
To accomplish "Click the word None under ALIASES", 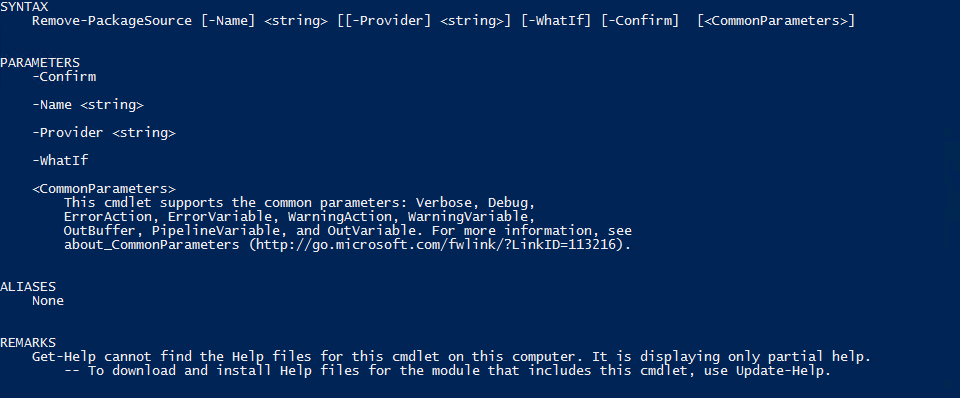I will point(48,301).
